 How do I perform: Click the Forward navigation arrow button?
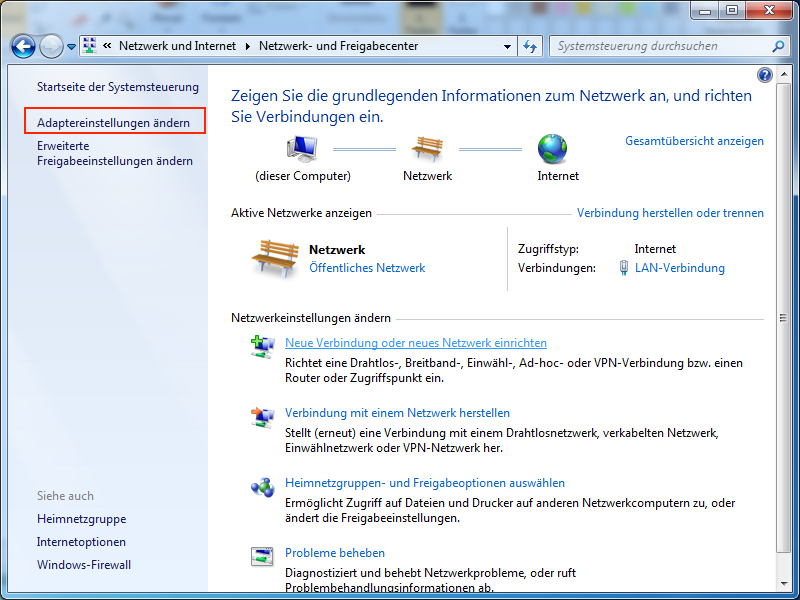pos(51,47)
